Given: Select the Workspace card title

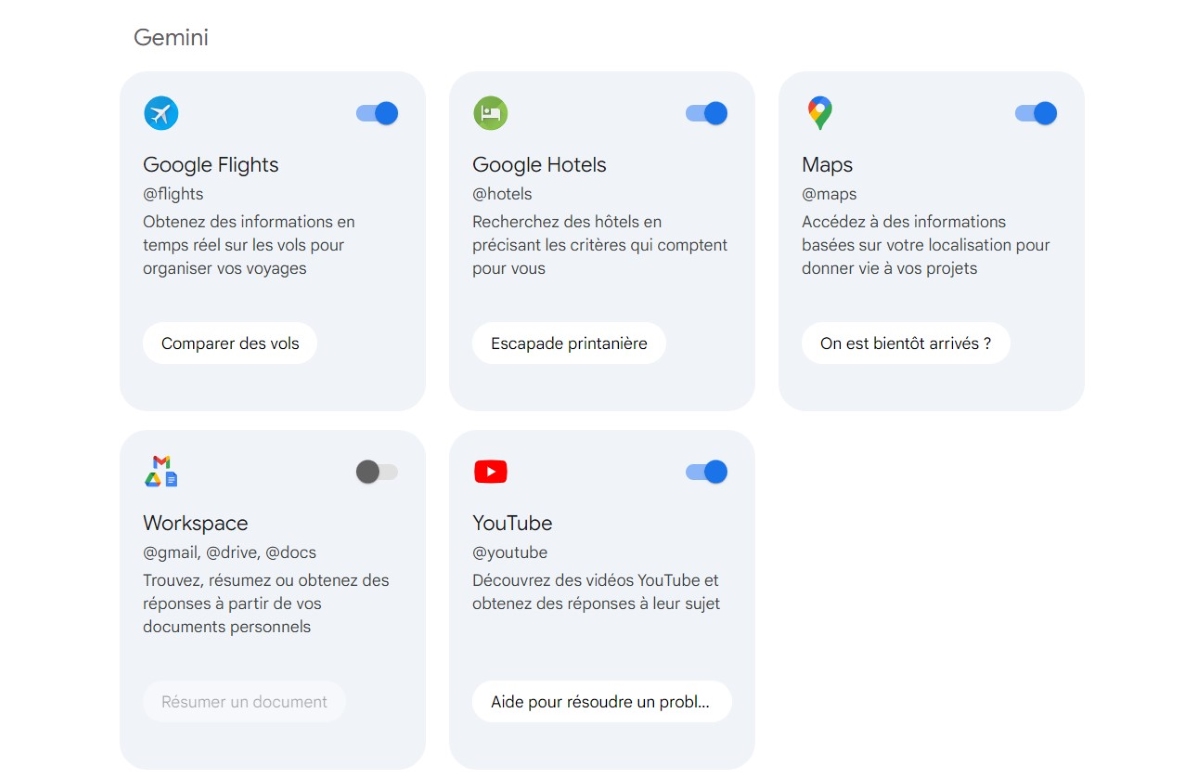Looking at the screenshot, I should click(196, 523).
